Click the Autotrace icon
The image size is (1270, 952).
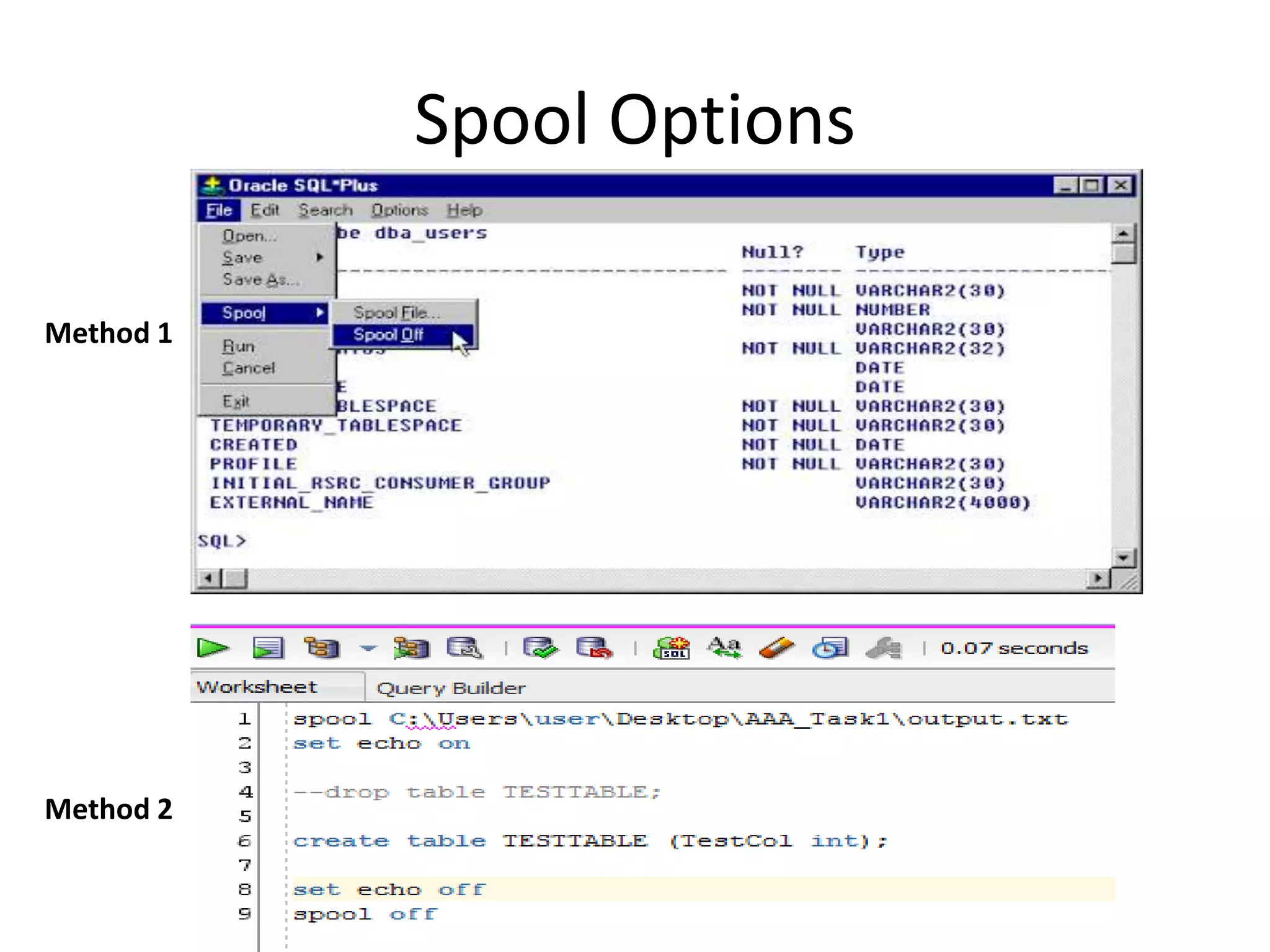tap(411, 648)
